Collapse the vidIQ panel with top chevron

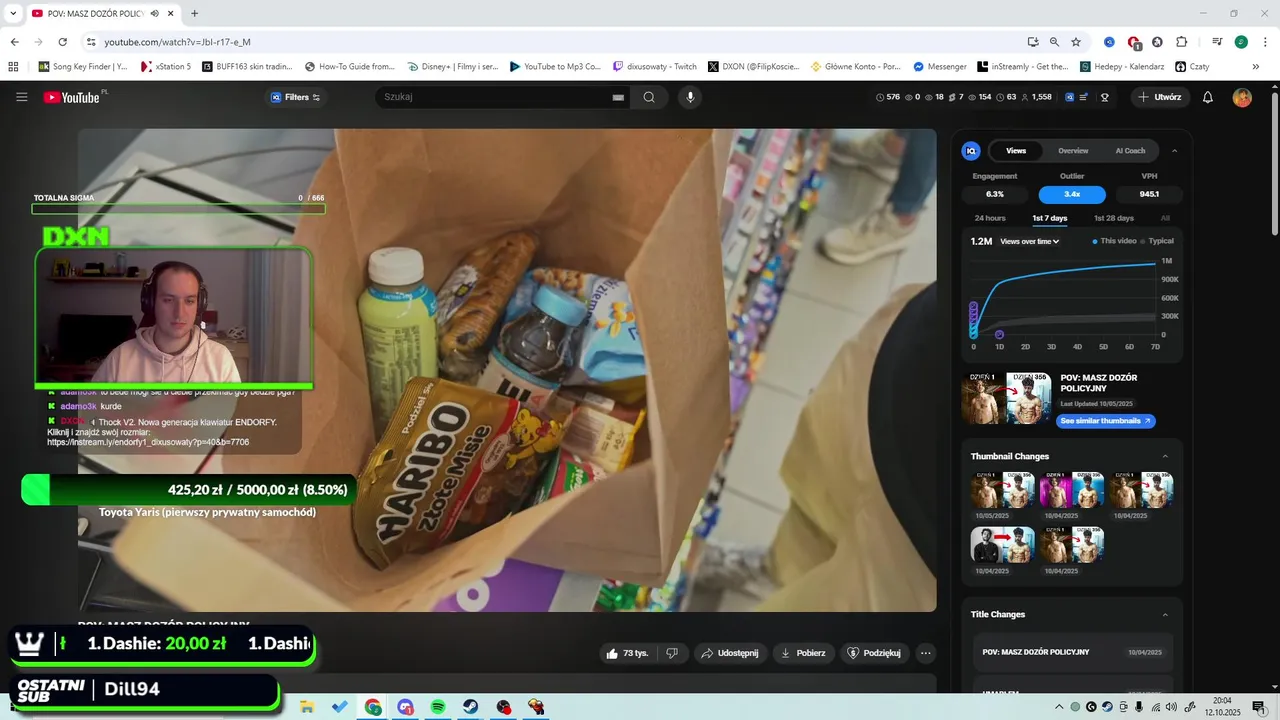point(1174,151)
